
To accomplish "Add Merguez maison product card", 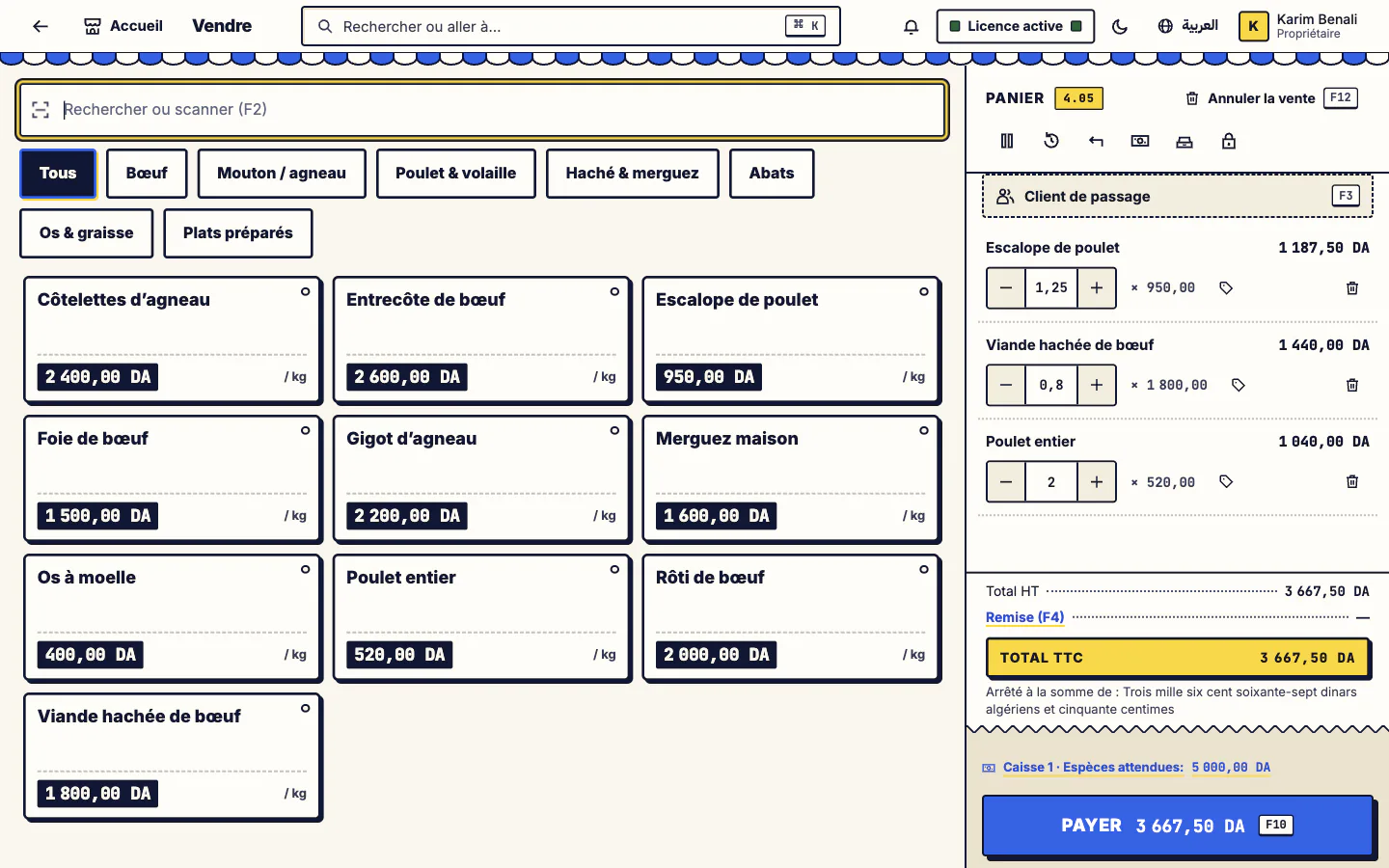I will point(791,478).
